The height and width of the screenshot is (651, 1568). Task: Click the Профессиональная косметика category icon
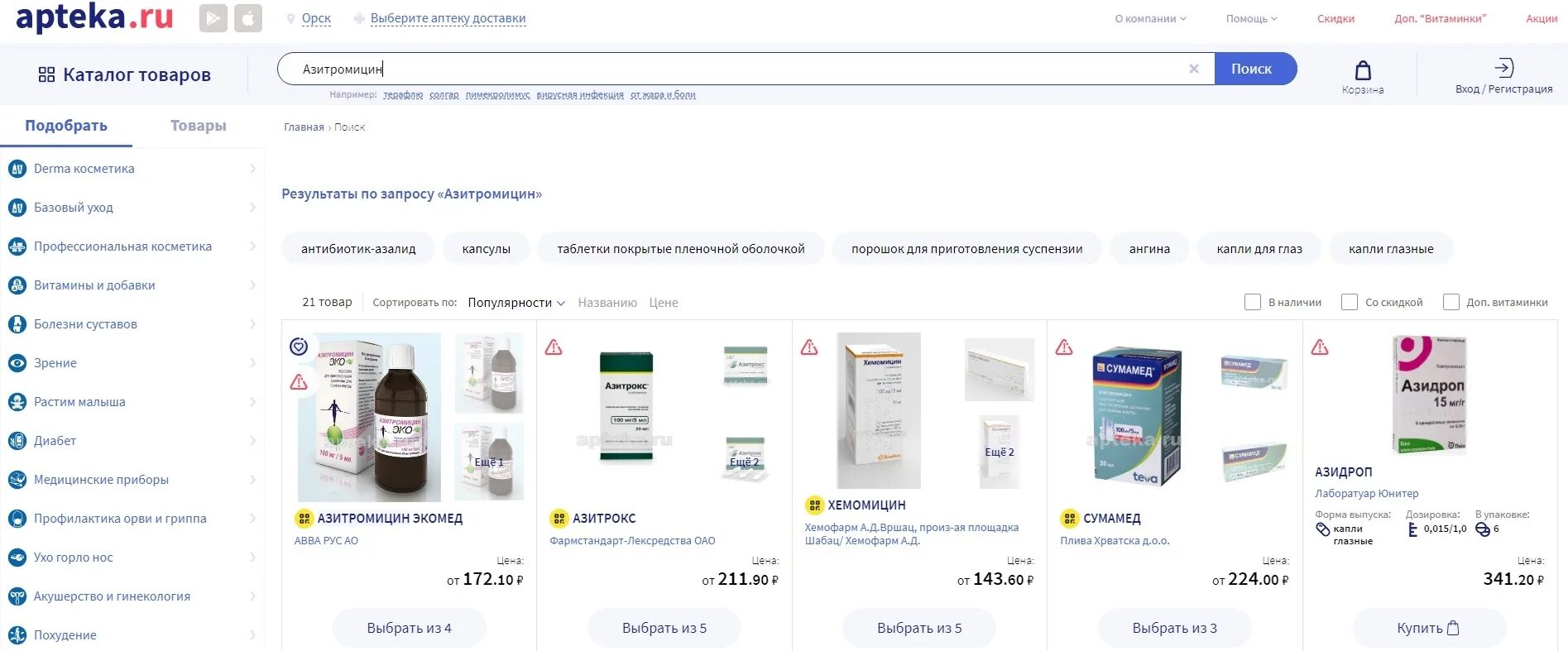17,247
